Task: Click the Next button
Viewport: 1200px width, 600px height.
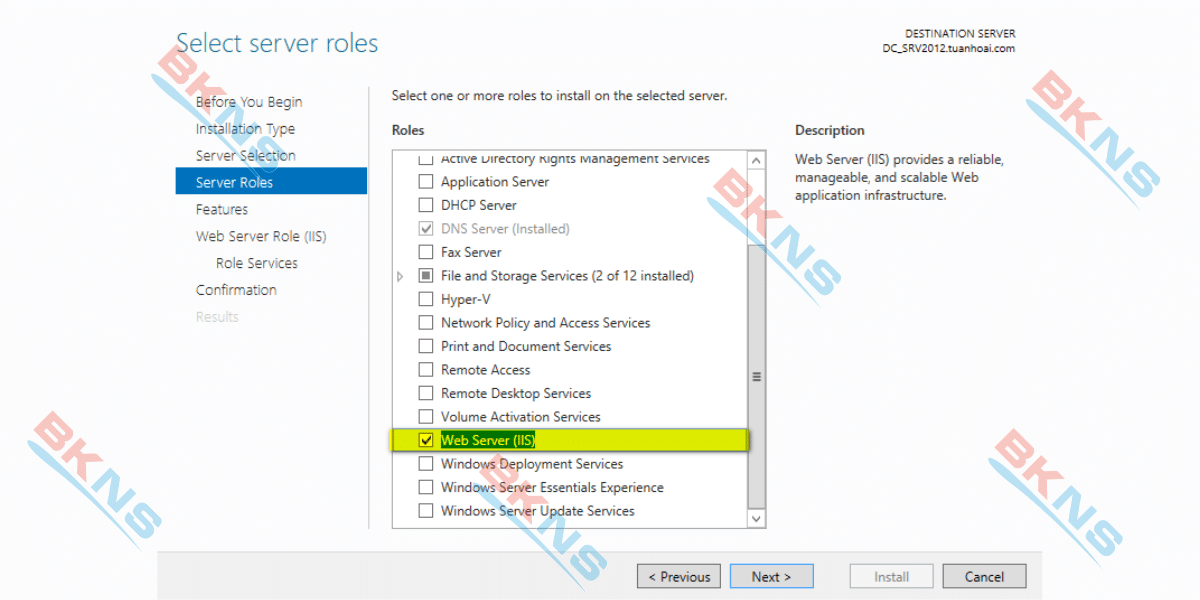Action: (771, 577)
